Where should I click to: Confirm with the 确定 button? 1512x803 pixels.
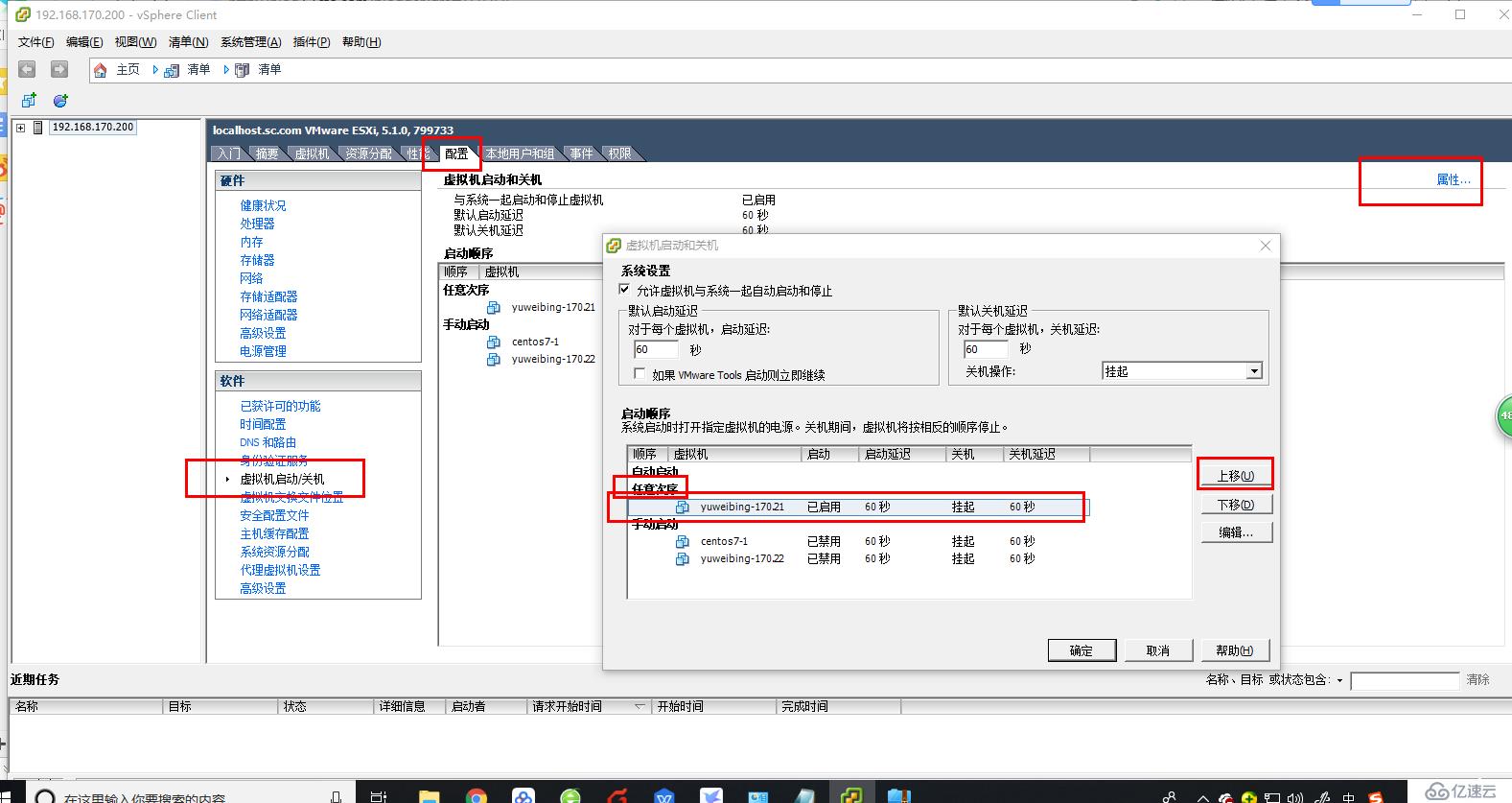point(1082,650)
